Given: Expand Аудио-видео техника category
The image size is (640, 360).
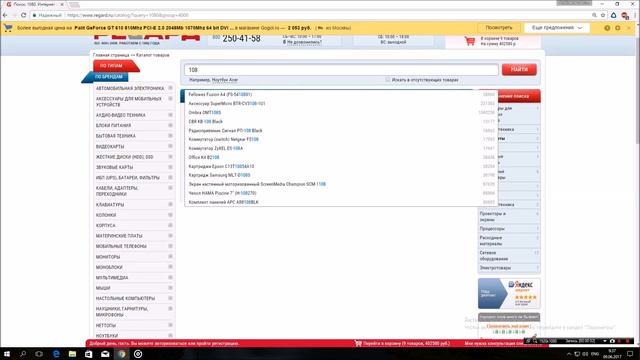Looking at the screenshot, I should 171,115.
